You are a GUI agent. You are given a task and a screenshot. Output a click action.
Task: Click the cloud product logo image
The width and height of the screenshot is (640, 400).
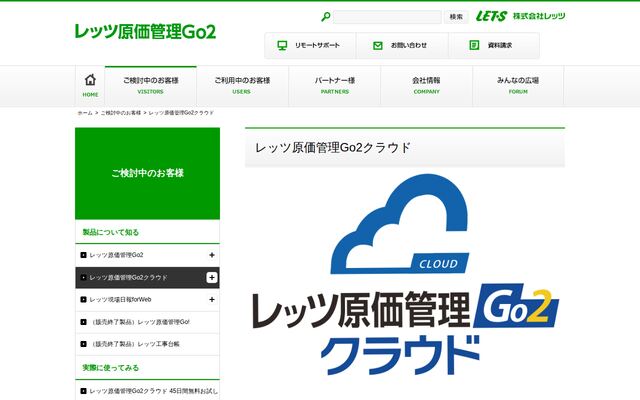pyautogui.click(x=405, y=274)
